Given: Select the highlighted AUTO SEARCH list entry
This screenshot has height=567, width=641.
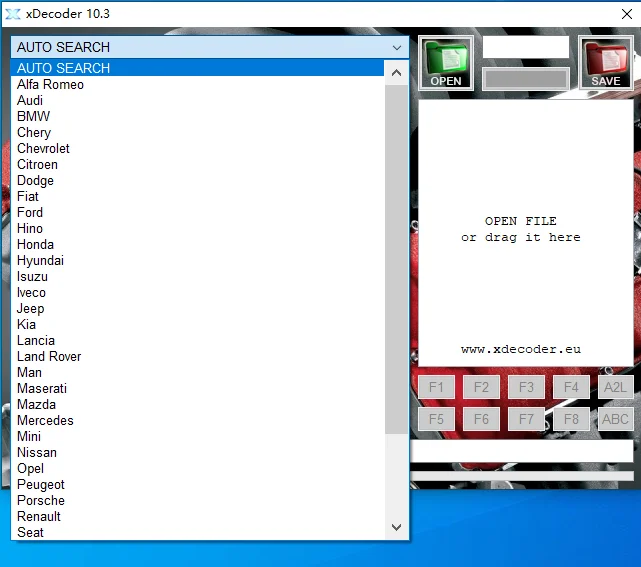Looking at the screenshot, I should click(x=197, y=68).
